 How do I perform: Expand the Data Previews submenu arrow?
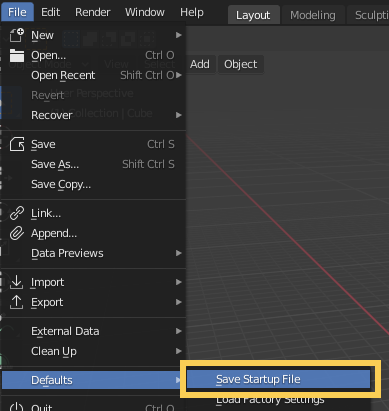[179, 253]
